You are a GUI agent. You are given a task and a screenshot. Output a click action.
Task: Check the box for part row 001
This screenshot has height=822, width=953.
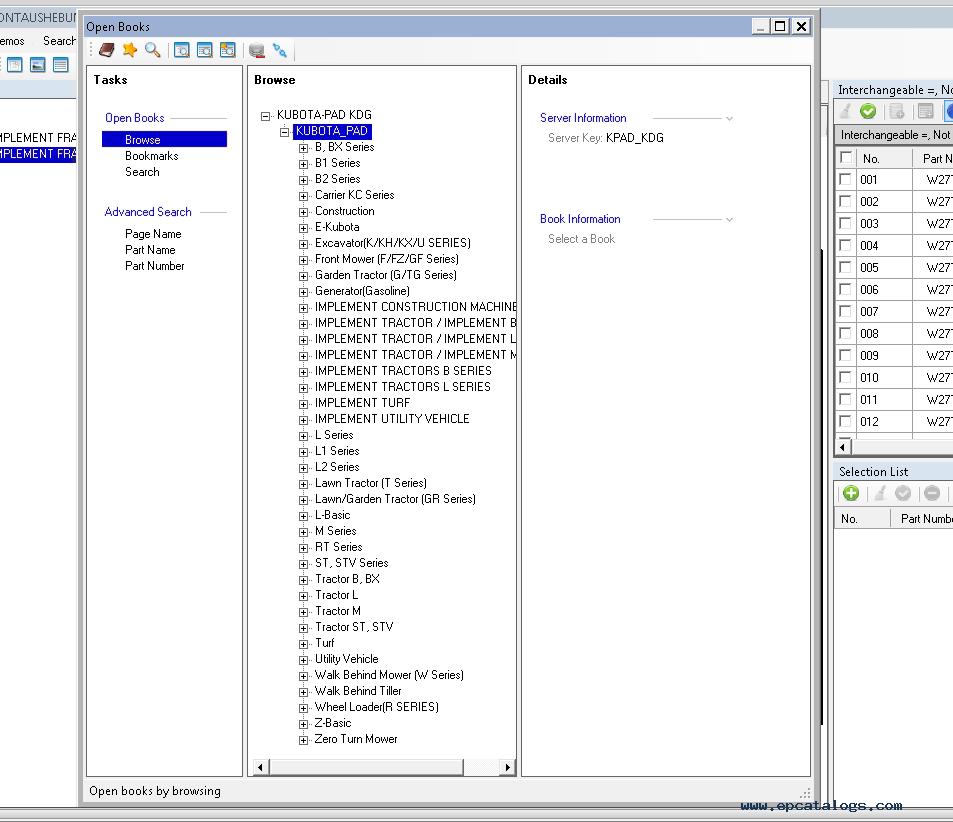846,180
